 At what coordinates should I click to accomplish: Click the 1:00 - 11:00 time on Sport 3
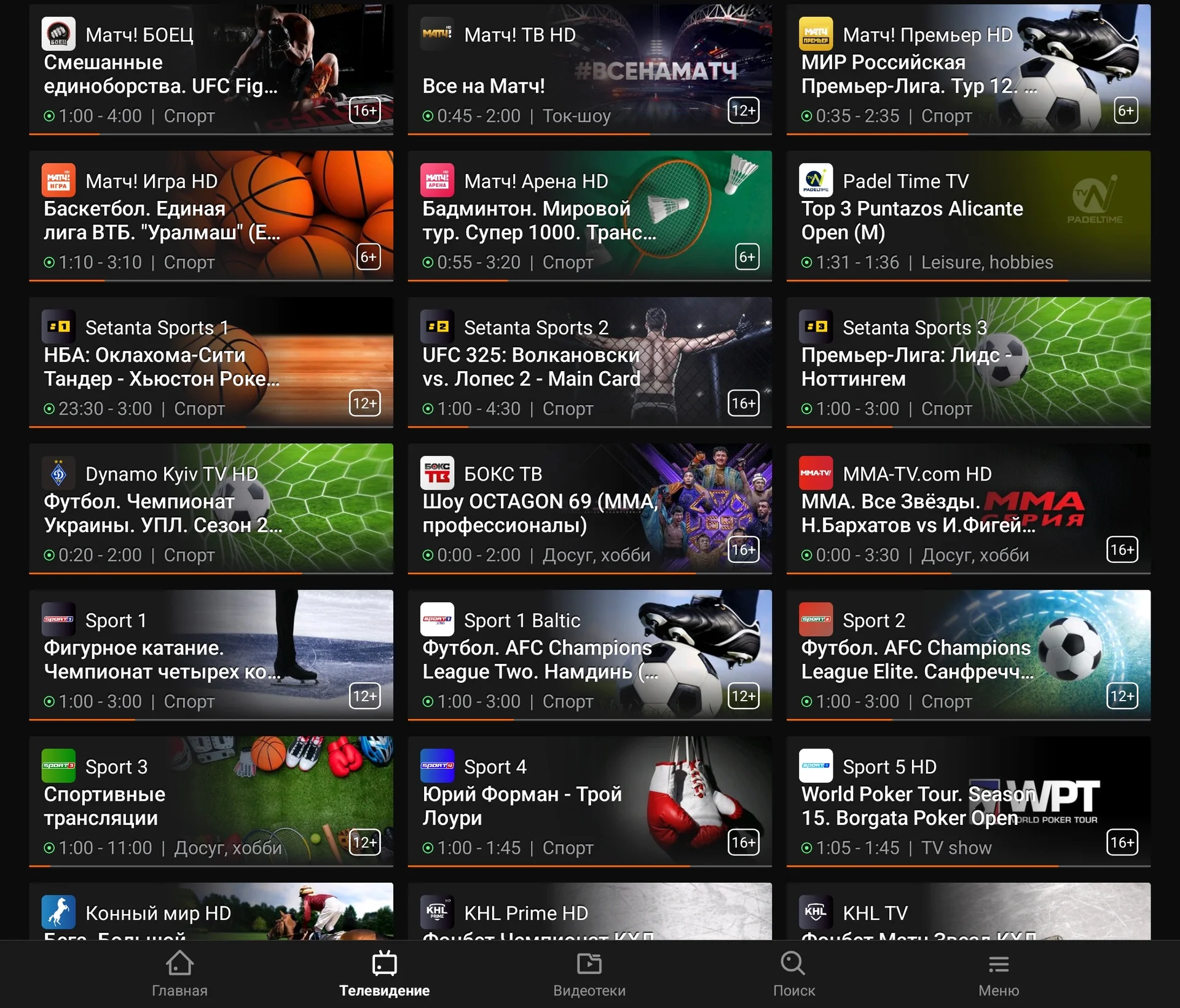(105, 848)
